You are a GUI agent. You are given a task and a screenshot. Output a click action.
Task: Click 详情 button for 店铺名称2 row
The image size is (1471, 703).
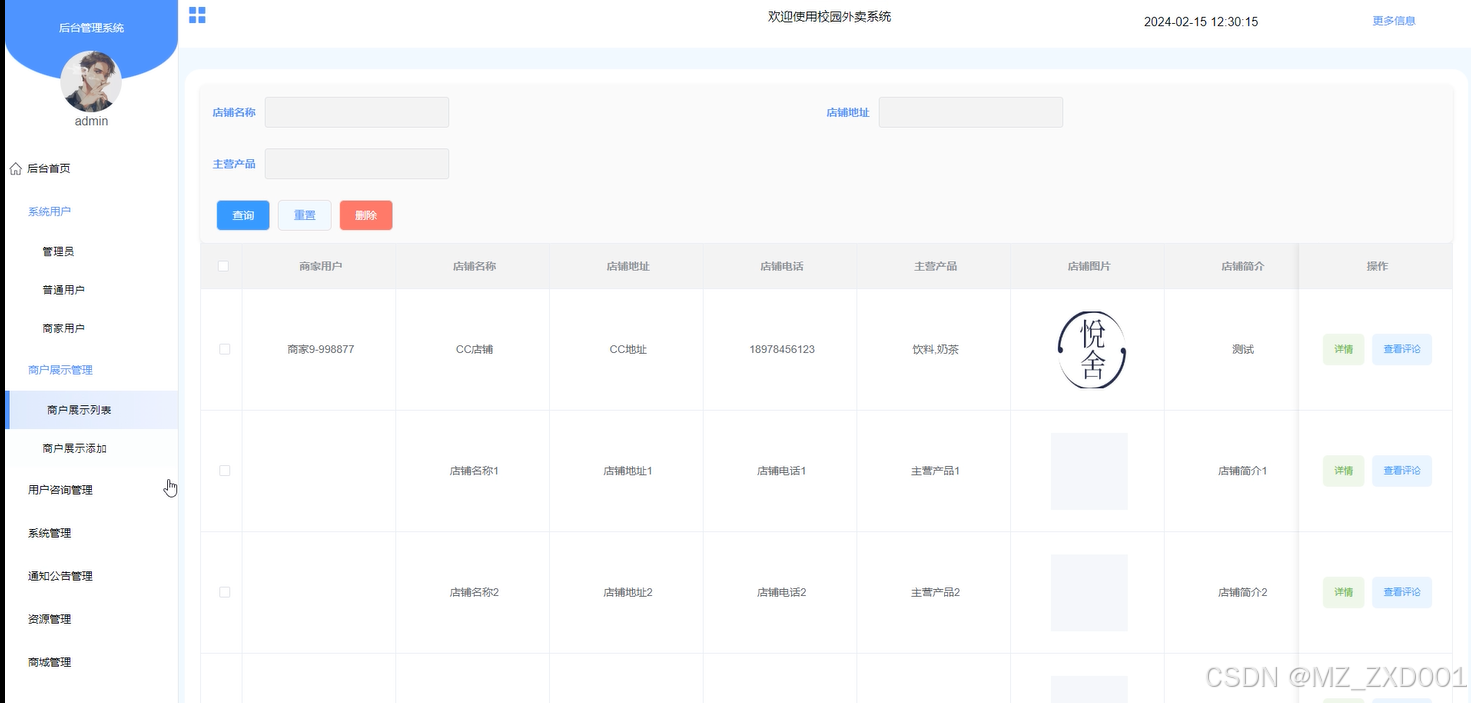pos(1343,592)
